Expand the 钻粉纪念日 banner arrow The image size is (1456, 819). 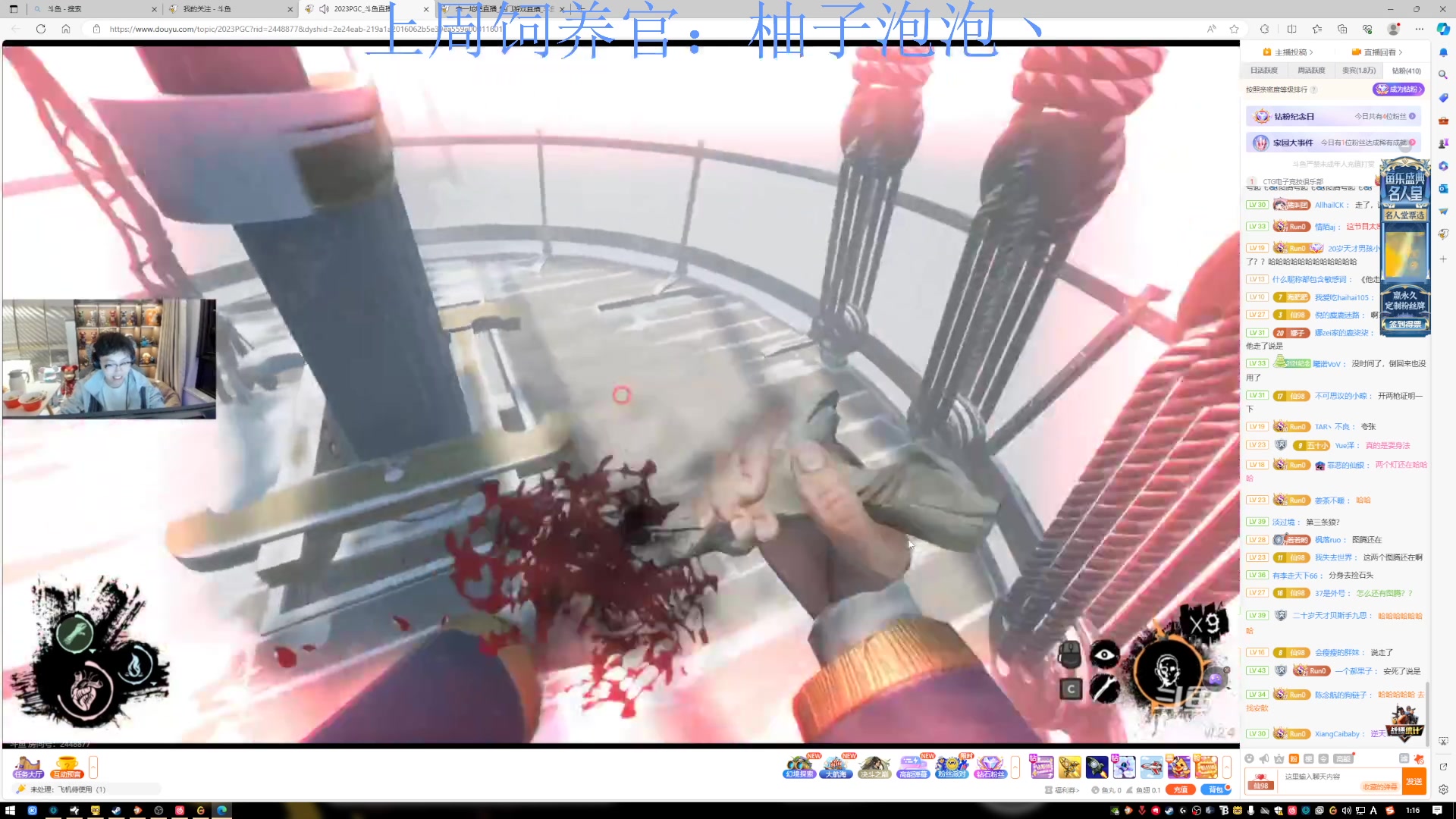click(x=1412, y=117)
